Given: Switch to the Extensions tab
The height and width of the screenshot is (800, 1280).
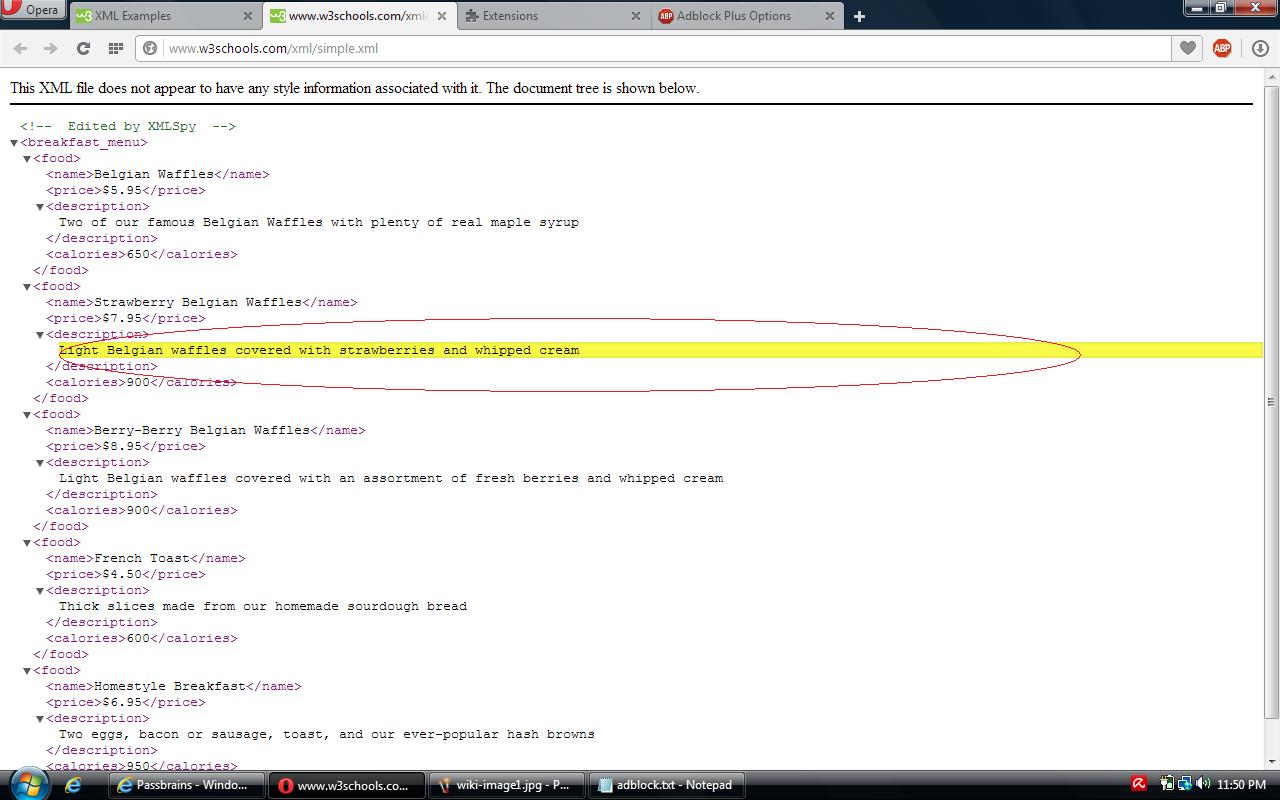Looking at the screenshot, I should pos(553,16).
